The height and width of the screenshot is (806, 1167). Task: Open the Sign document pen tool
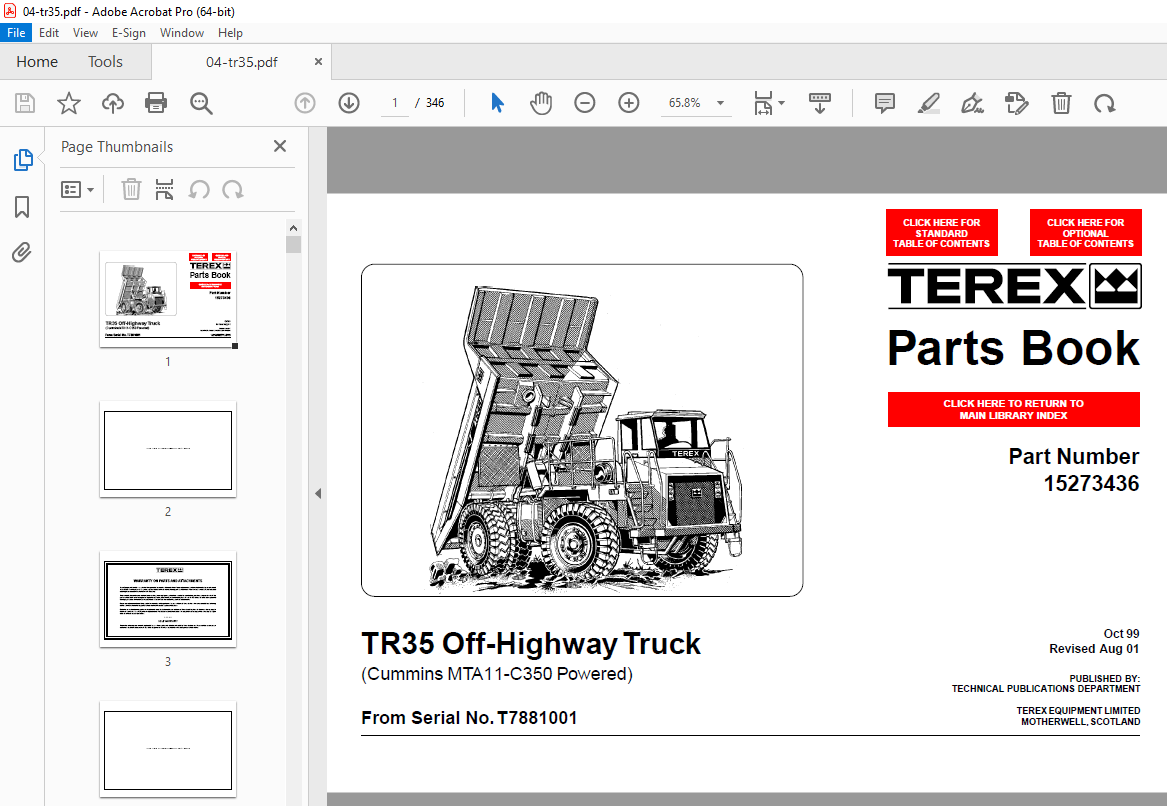pyautogui.click(x=972, y=103)
